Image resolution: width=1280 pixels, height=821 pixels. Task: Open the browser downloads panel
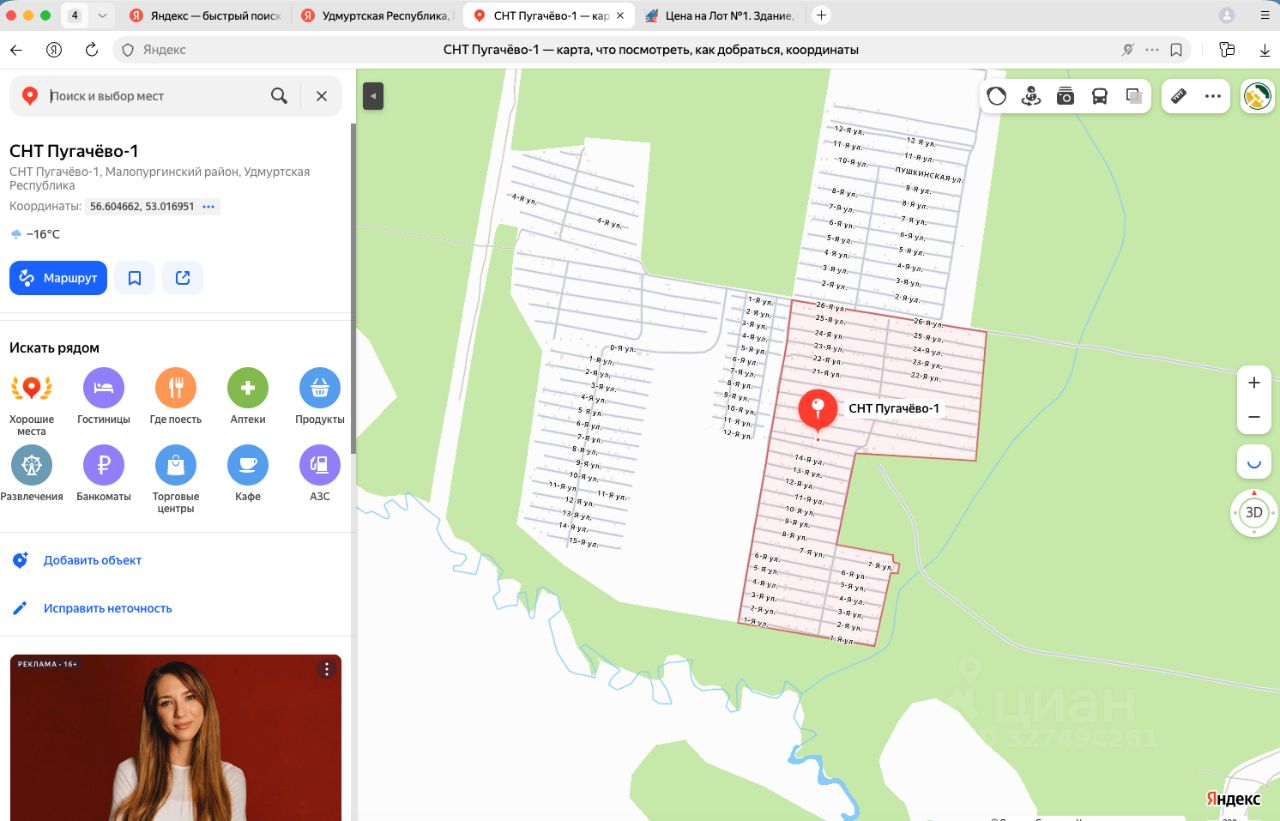point(1264,50)
